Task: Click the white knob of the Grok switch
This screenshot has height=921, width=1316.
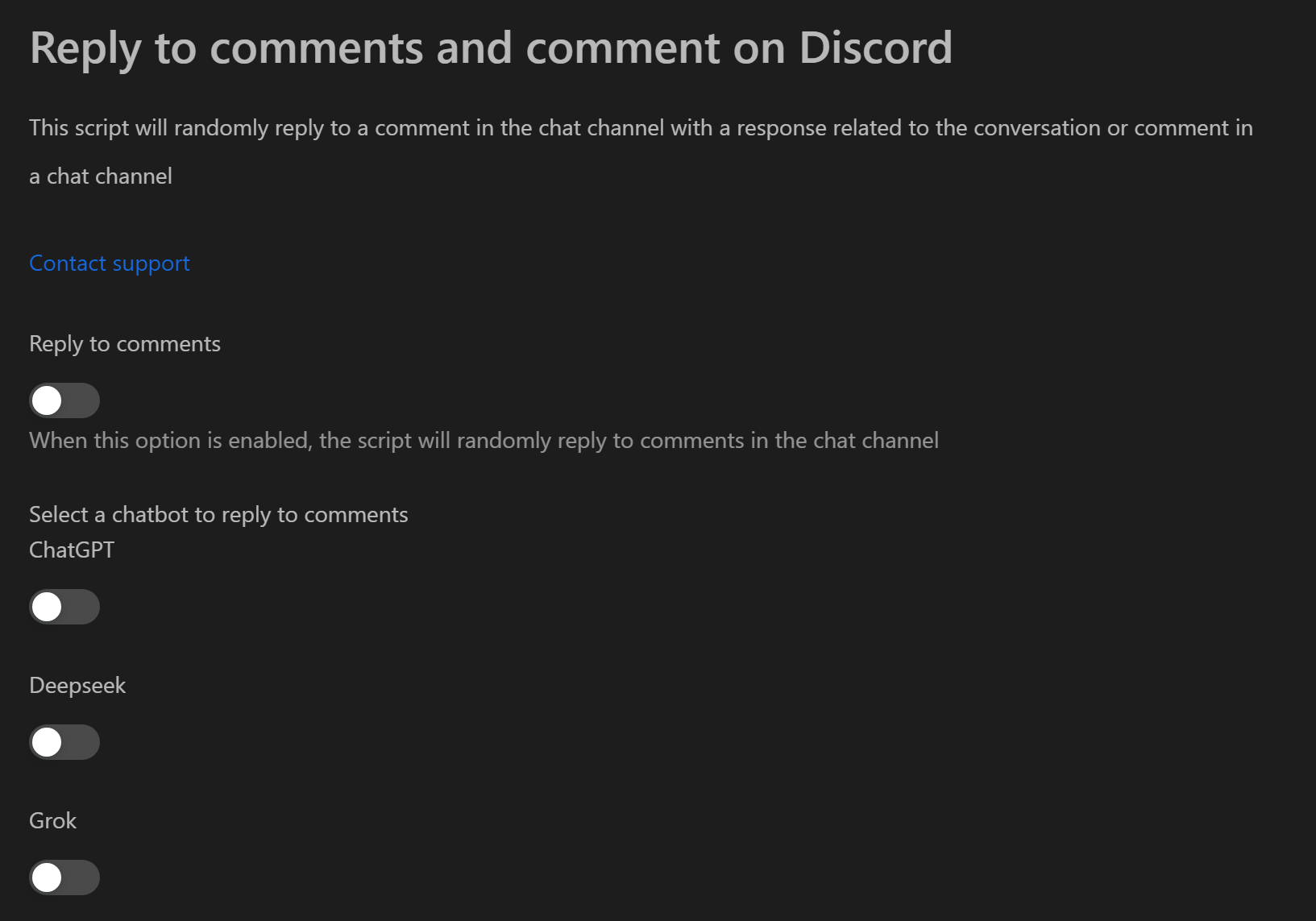Action: point(47,877)
